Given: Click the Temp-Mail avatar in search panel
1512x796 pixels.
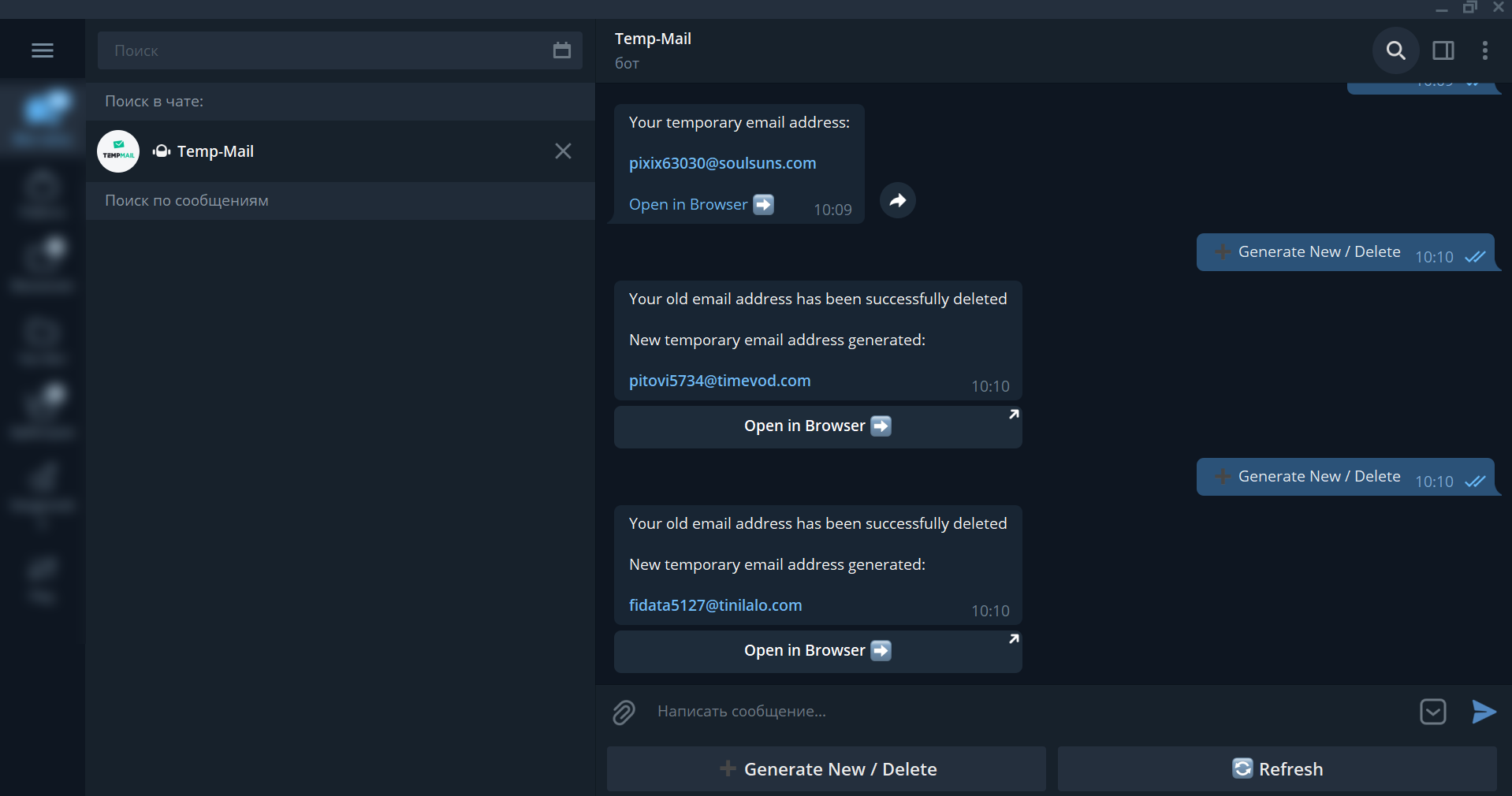Looking at the screenshot, I should (x=118, y=151).
